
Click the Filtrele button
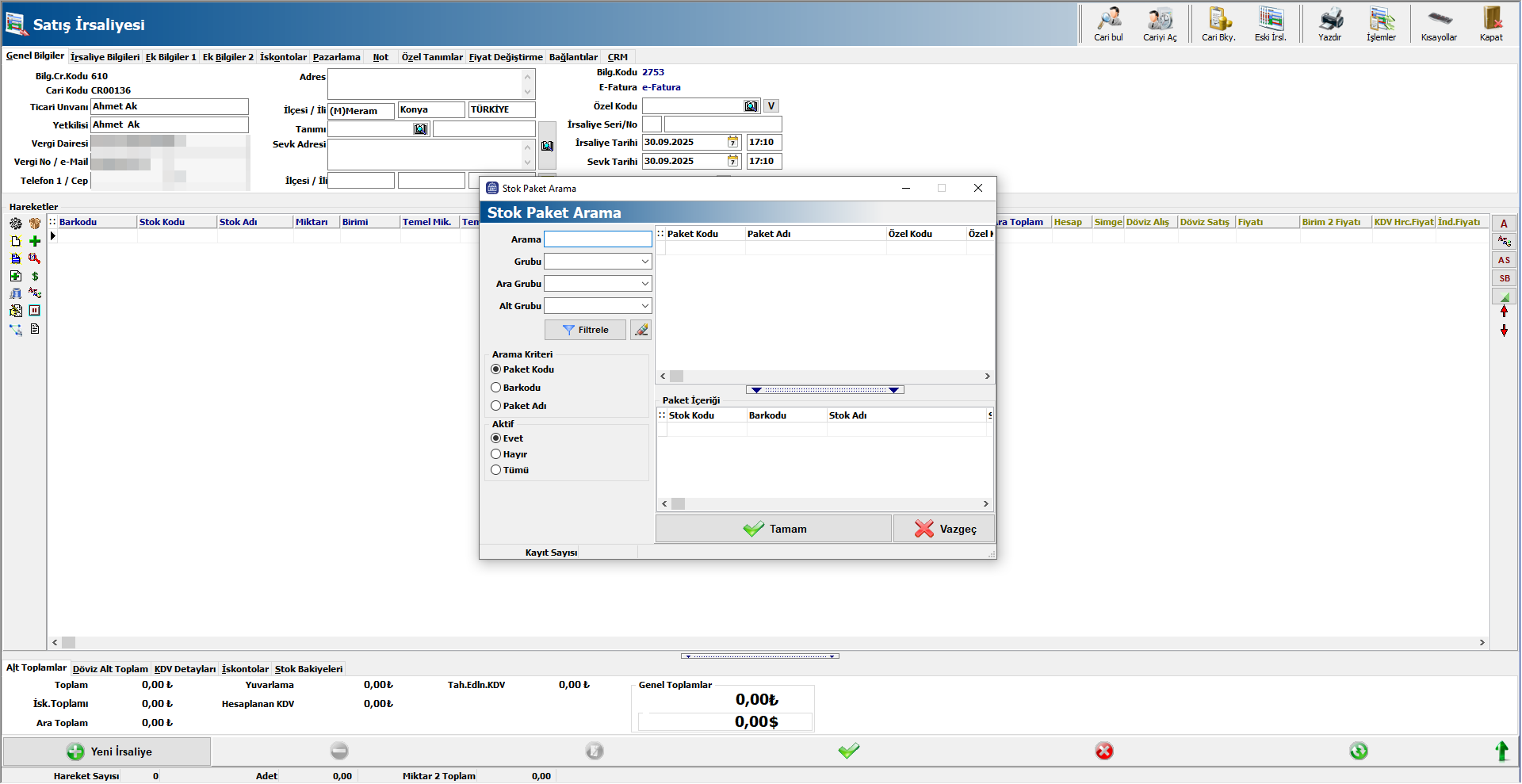(x=585, y=330)
